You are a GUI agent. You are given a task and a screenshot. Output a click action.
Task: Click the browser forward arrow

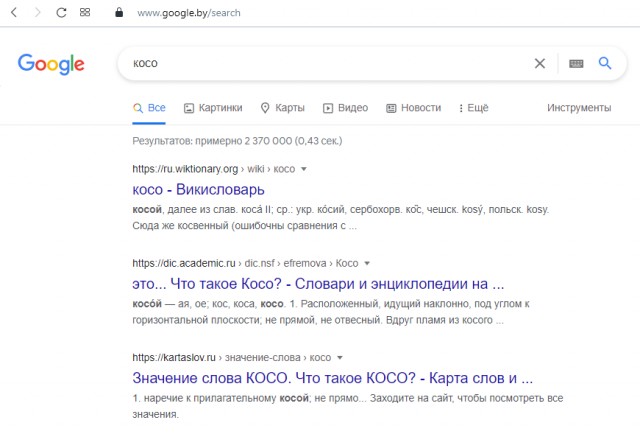coord(38,13)
